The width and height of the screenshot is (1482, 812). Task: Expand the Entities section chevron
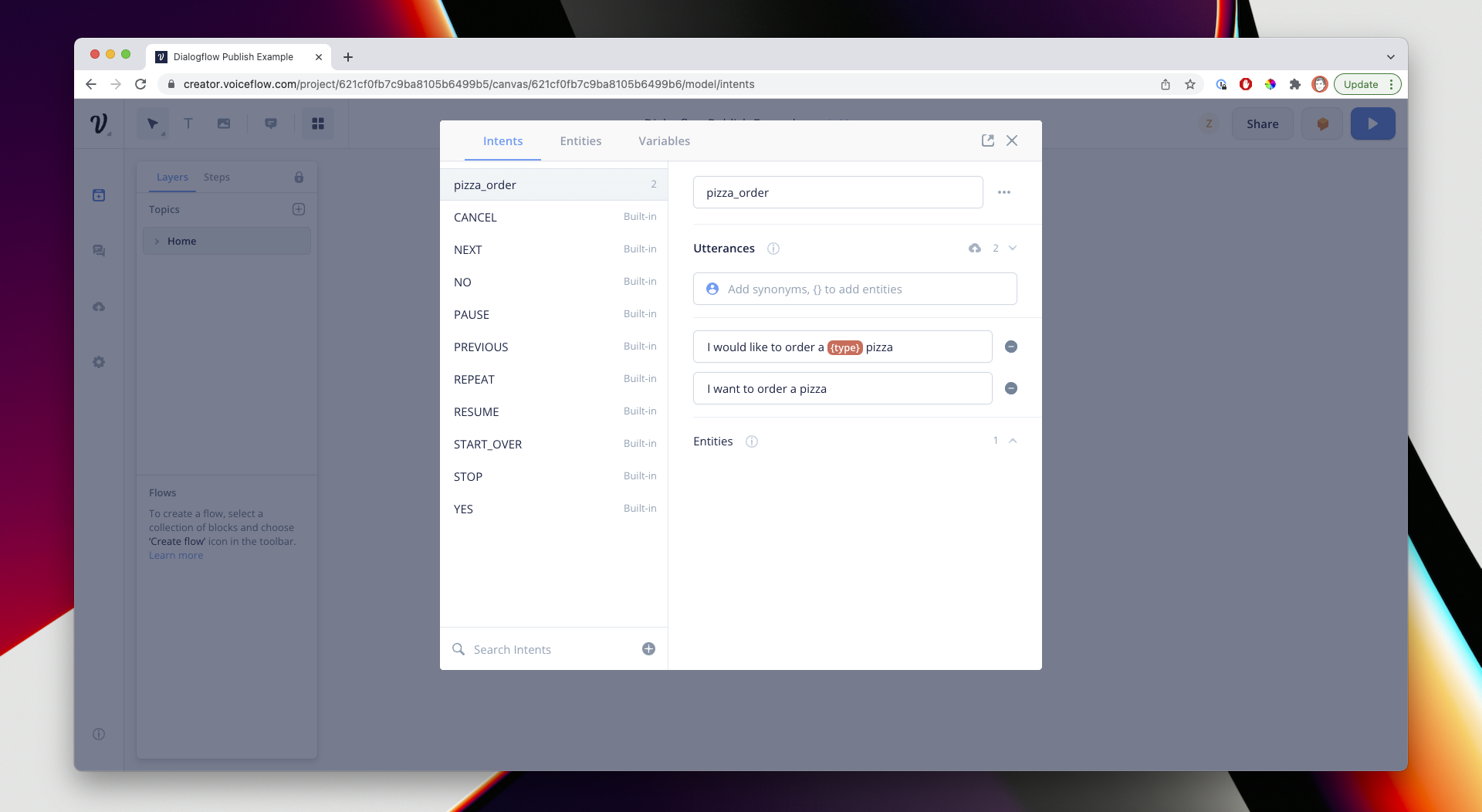pos(1013,441)
